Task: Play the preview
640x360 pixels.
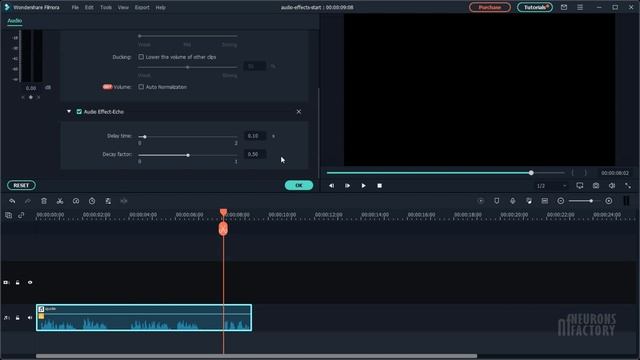Action: coord(363,186)
